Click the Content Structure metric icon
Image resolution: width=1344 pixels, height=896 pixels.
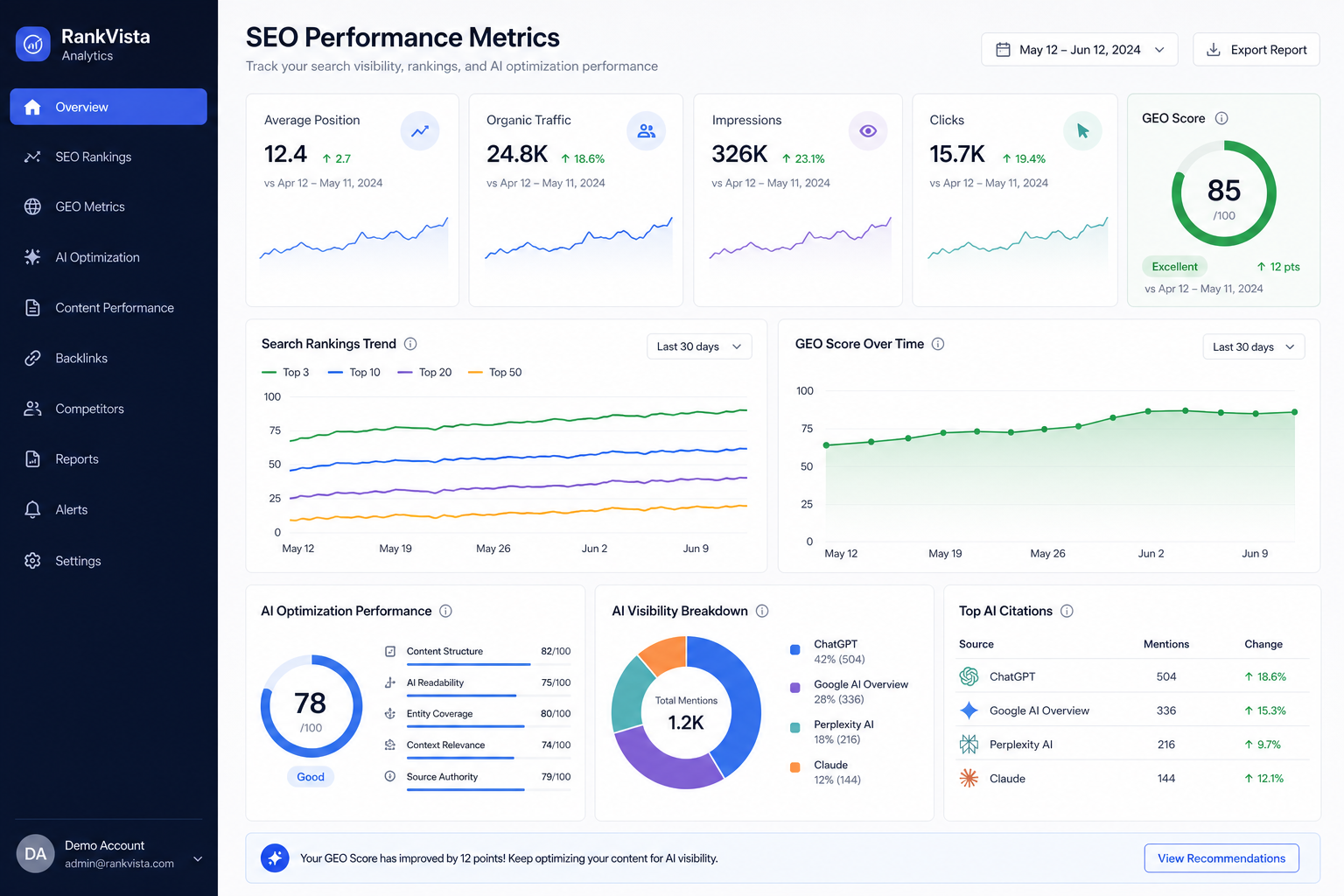coord(390,651)
